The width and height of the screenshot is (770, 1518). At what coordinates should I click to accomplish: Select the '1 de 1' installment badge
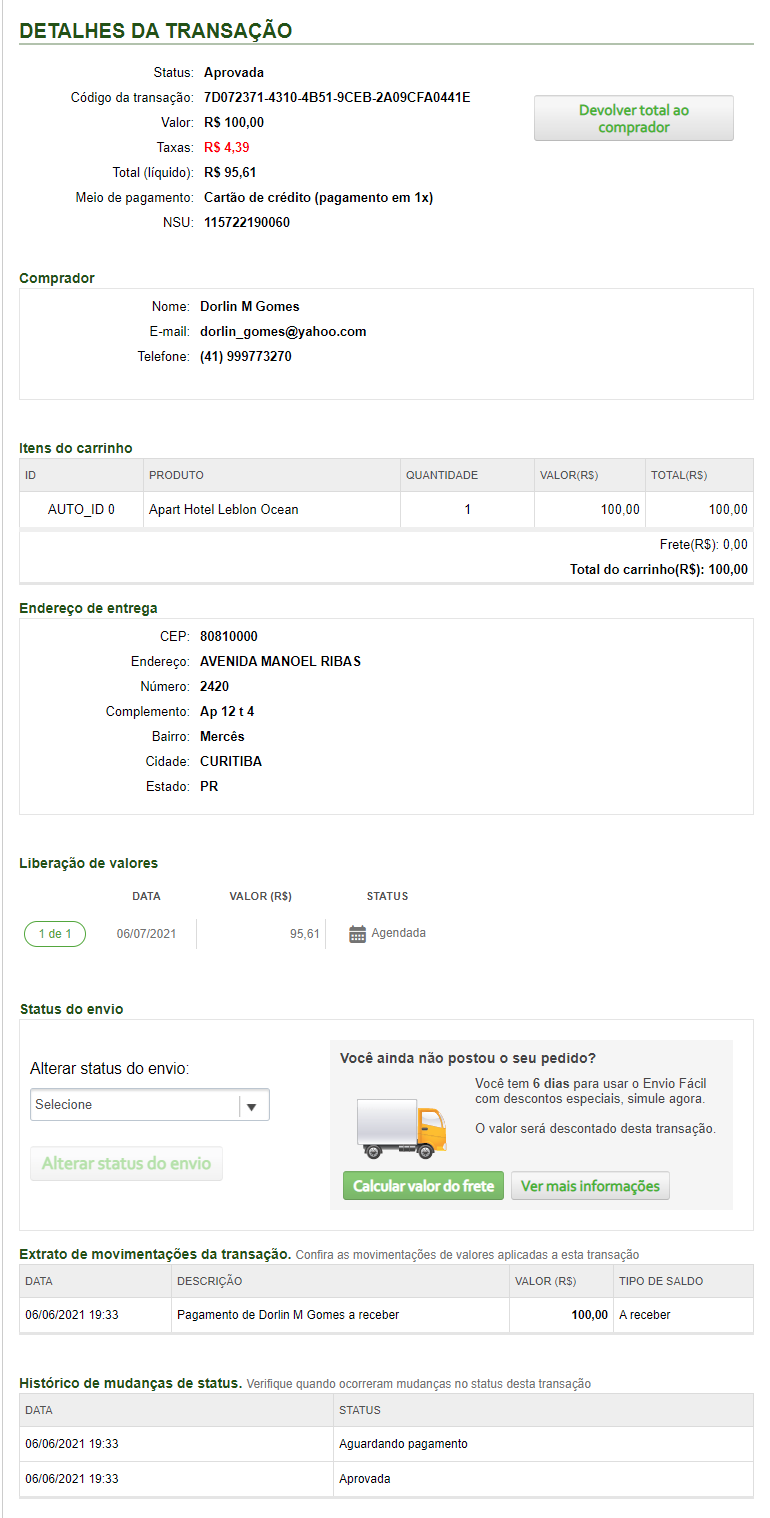[x=55, y=934]
